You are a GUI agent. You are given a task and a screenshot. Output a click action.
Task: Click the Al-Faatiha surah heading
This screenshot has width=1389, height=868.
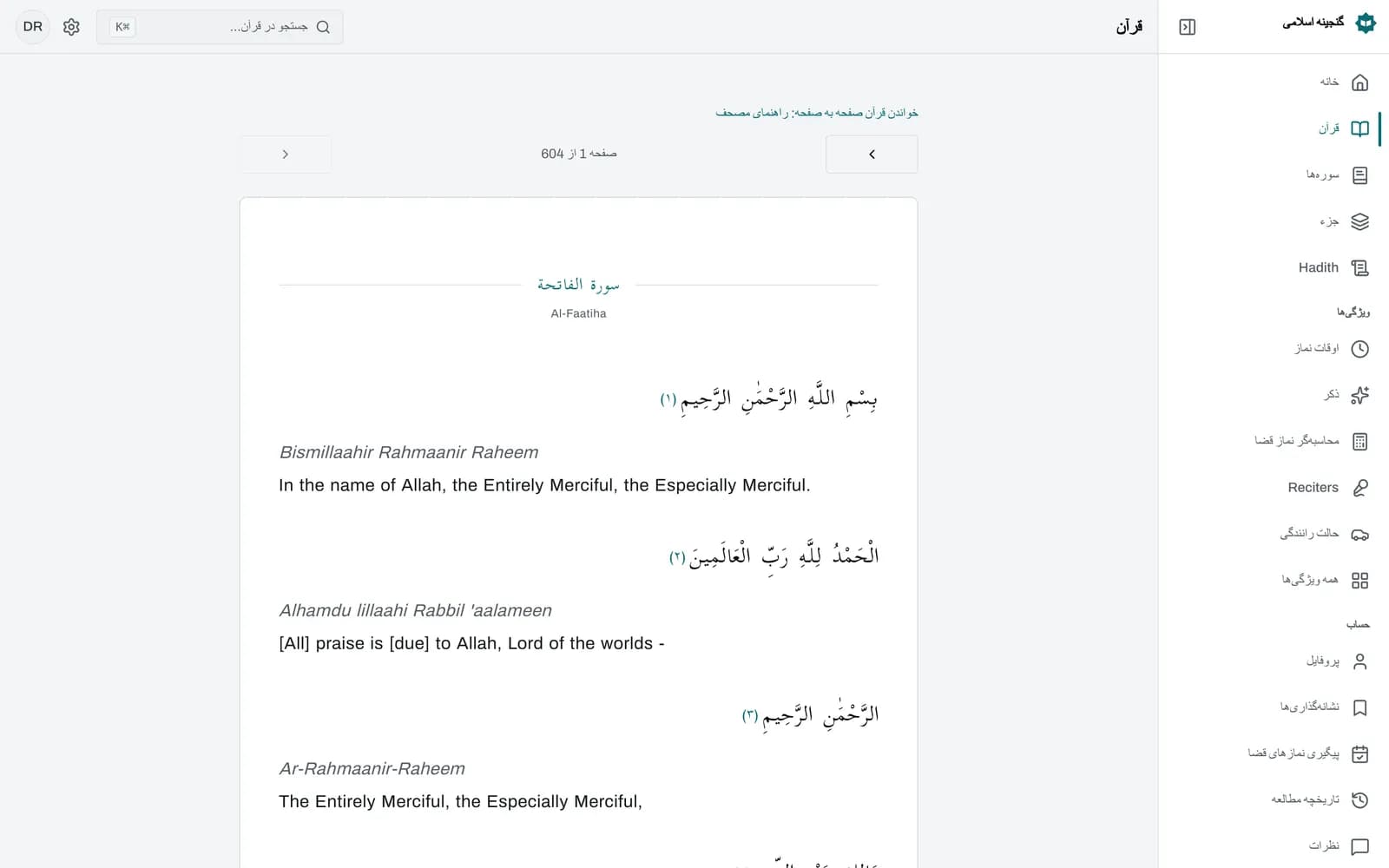[x=578, y=286]
